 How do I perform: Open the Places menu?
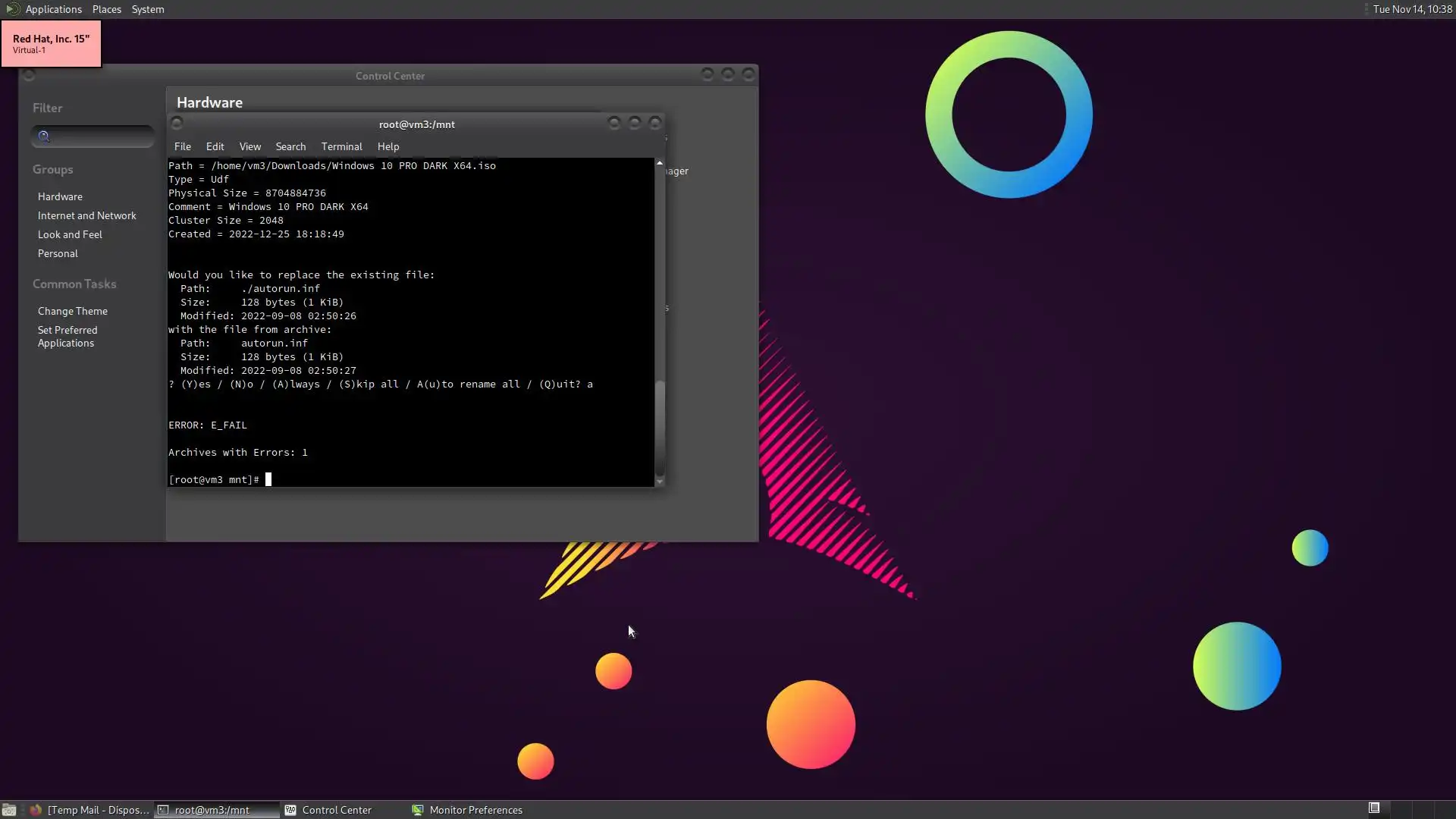[106, 9]
